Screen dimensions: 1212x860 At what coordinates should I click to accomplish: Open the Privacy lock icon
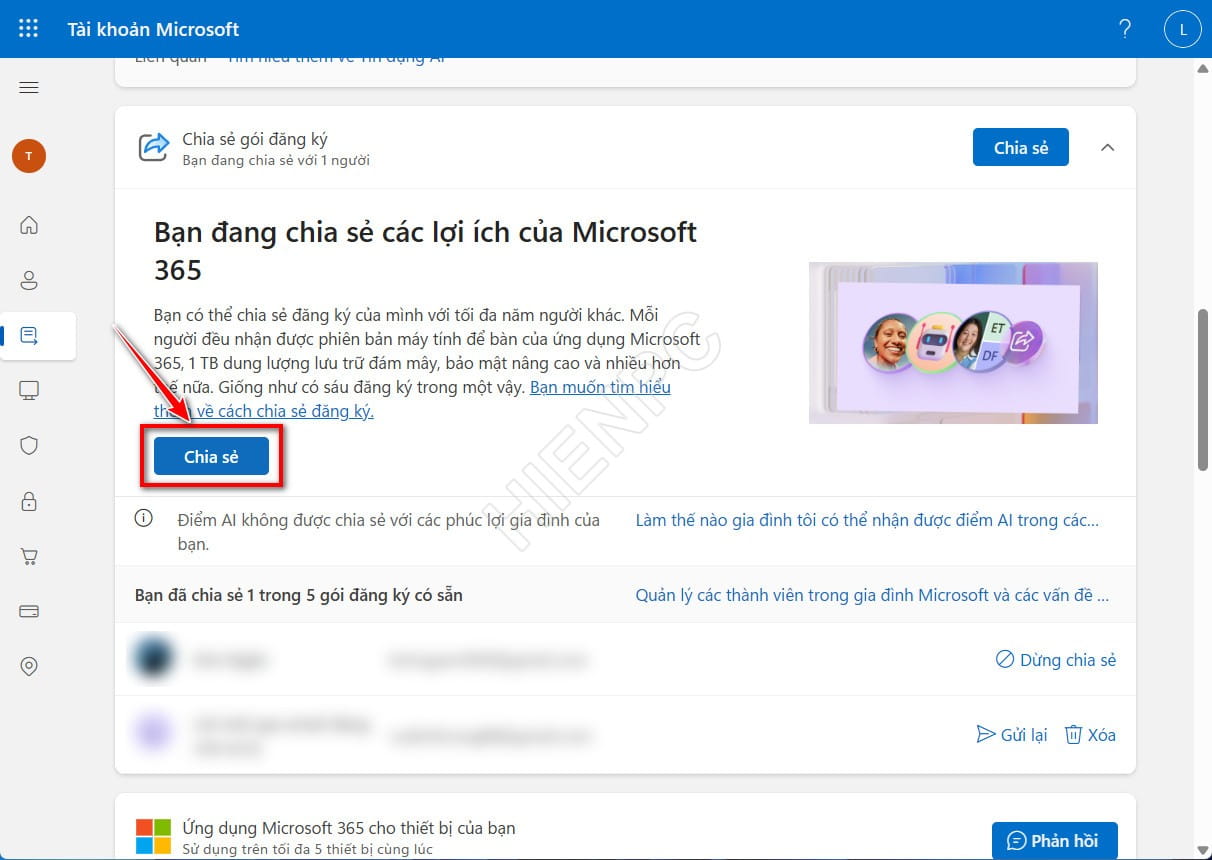[29, 501]
